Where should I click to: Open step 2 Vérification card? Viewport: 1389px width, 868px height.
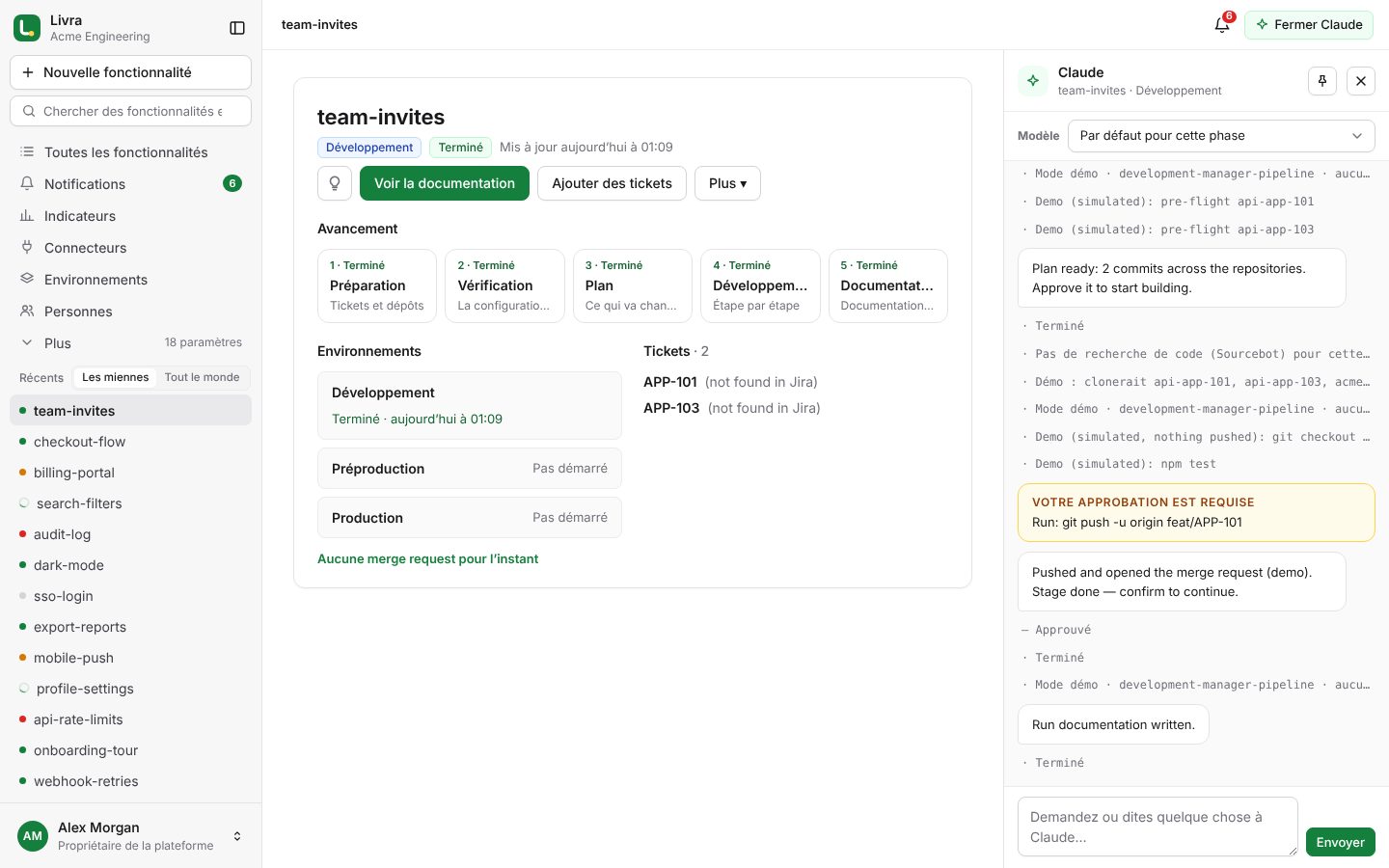(504, 285)
